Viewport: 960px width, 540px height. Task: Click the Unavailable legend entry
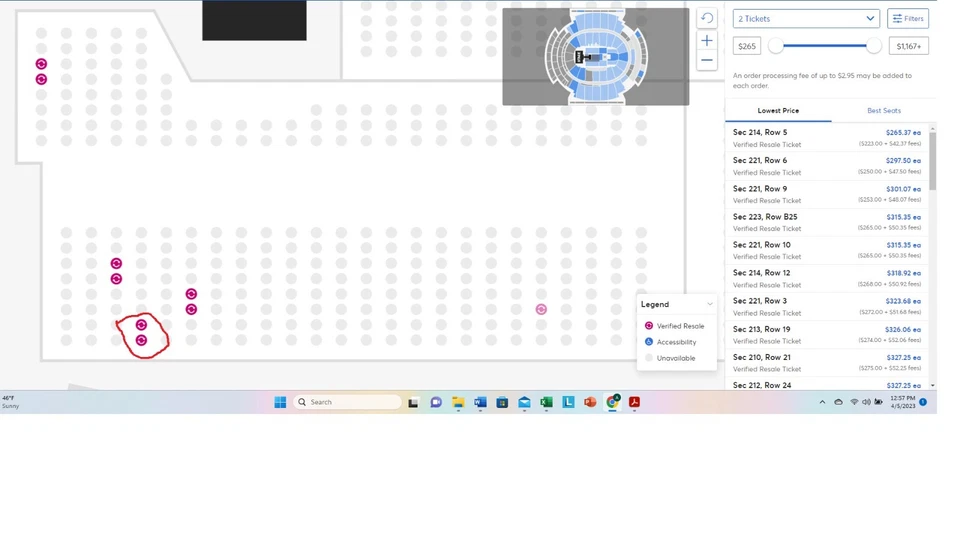[670, 358]
